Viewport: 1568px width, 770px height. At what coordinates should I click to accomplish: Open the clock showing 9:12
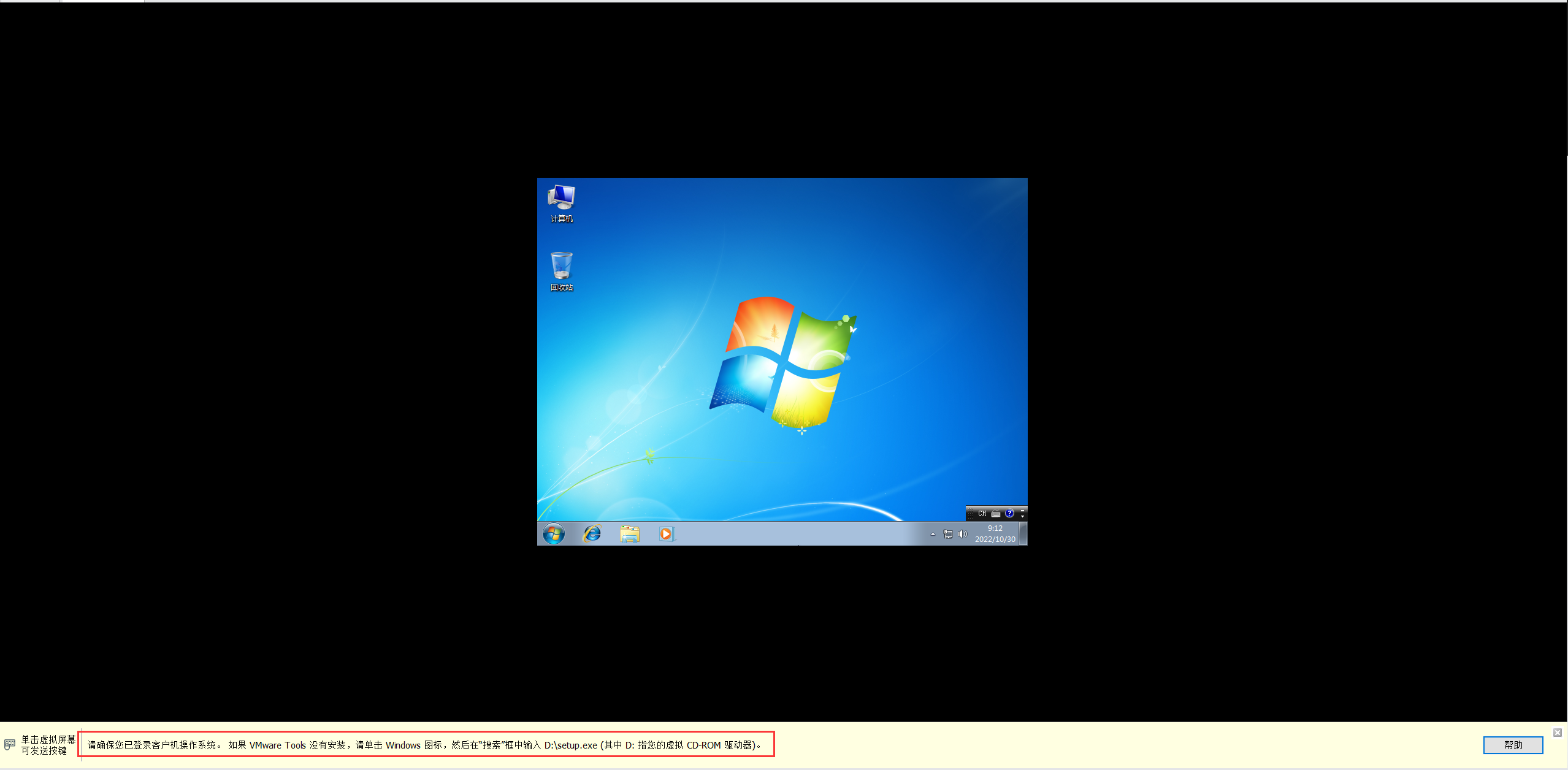995,534
